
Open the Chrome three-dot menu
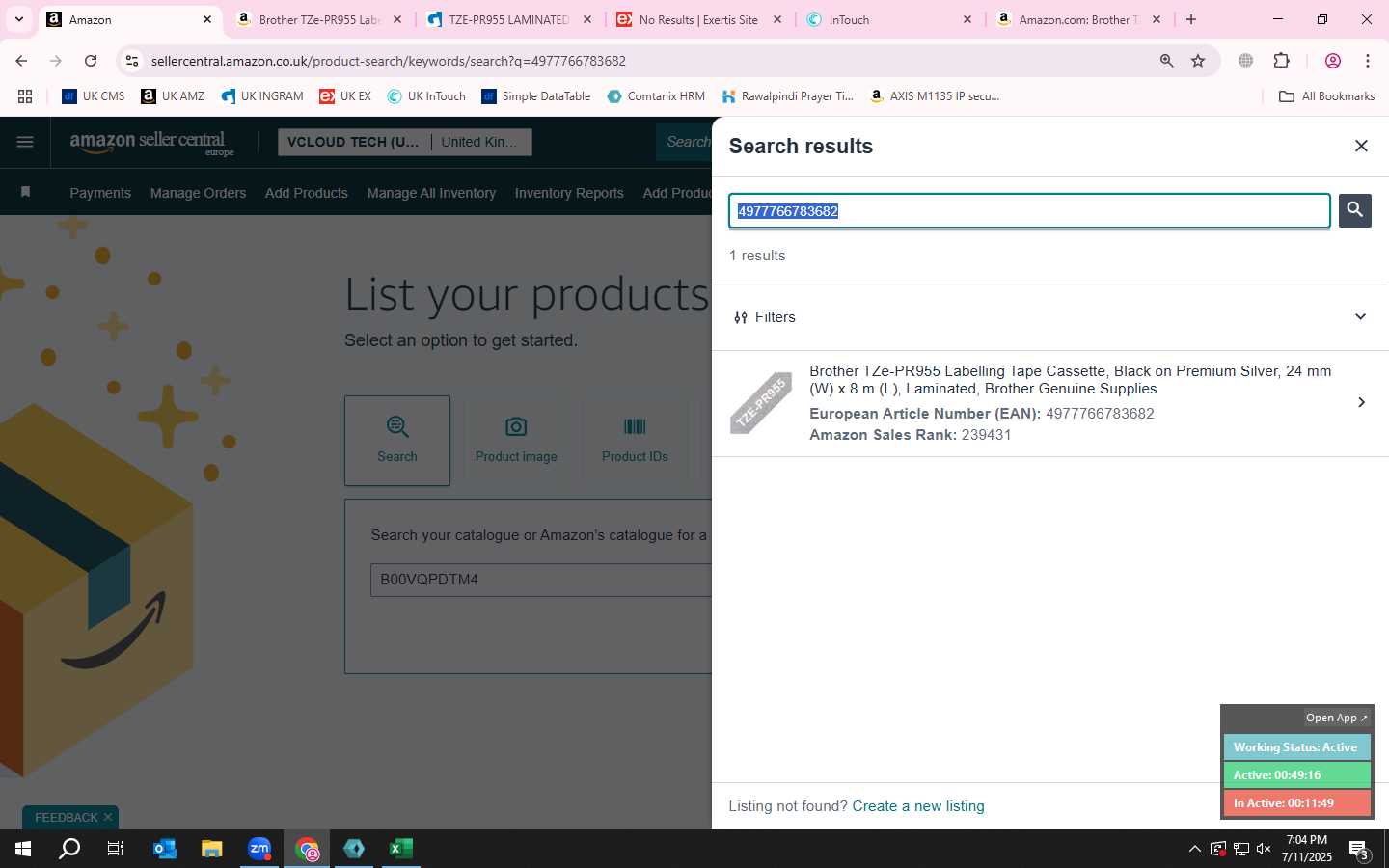pyautogui.click(x=1368, y=61)
